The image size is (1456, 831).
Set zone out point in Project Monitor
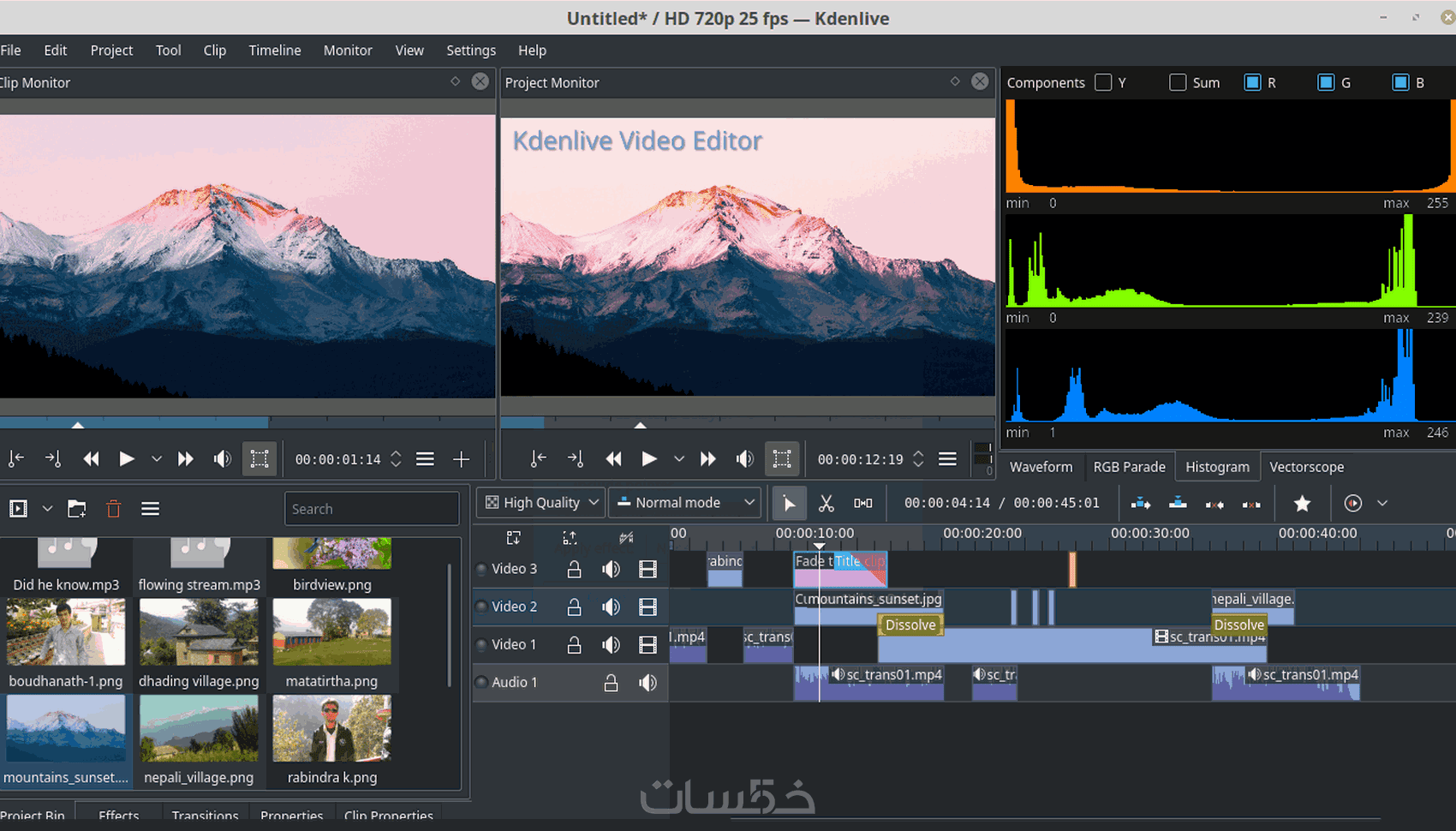(576, 459)
